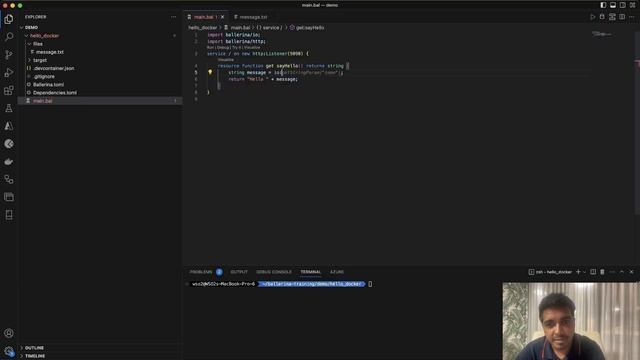This screenshot has height=360, width=640.
Task: Toggle the secondary sidebar layout icon
Action: point(622,5)
